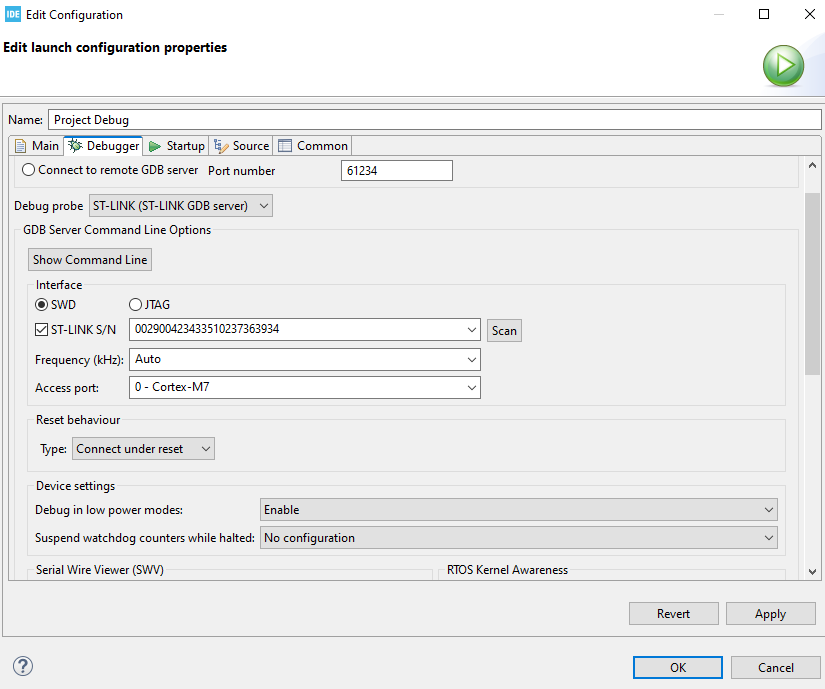Click the icon on the Main tab

point(21,144)
